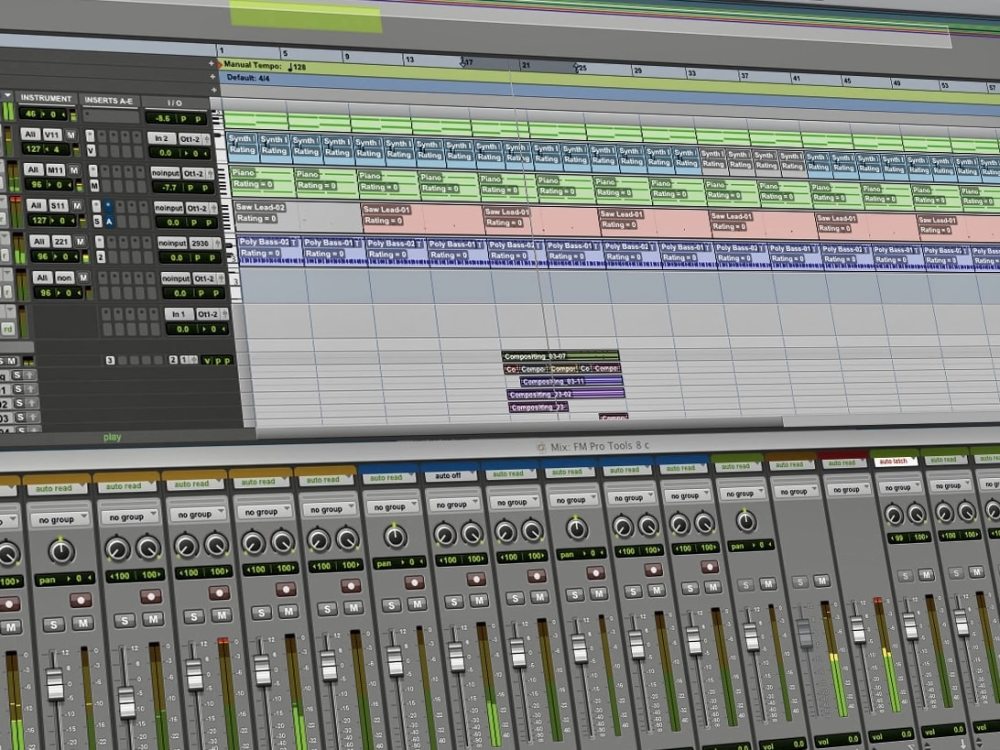Viewport: 1000px width, 750px height.
Task: Select the 'Compositing_03-11' clip
Action: click(x=571, y=381)
